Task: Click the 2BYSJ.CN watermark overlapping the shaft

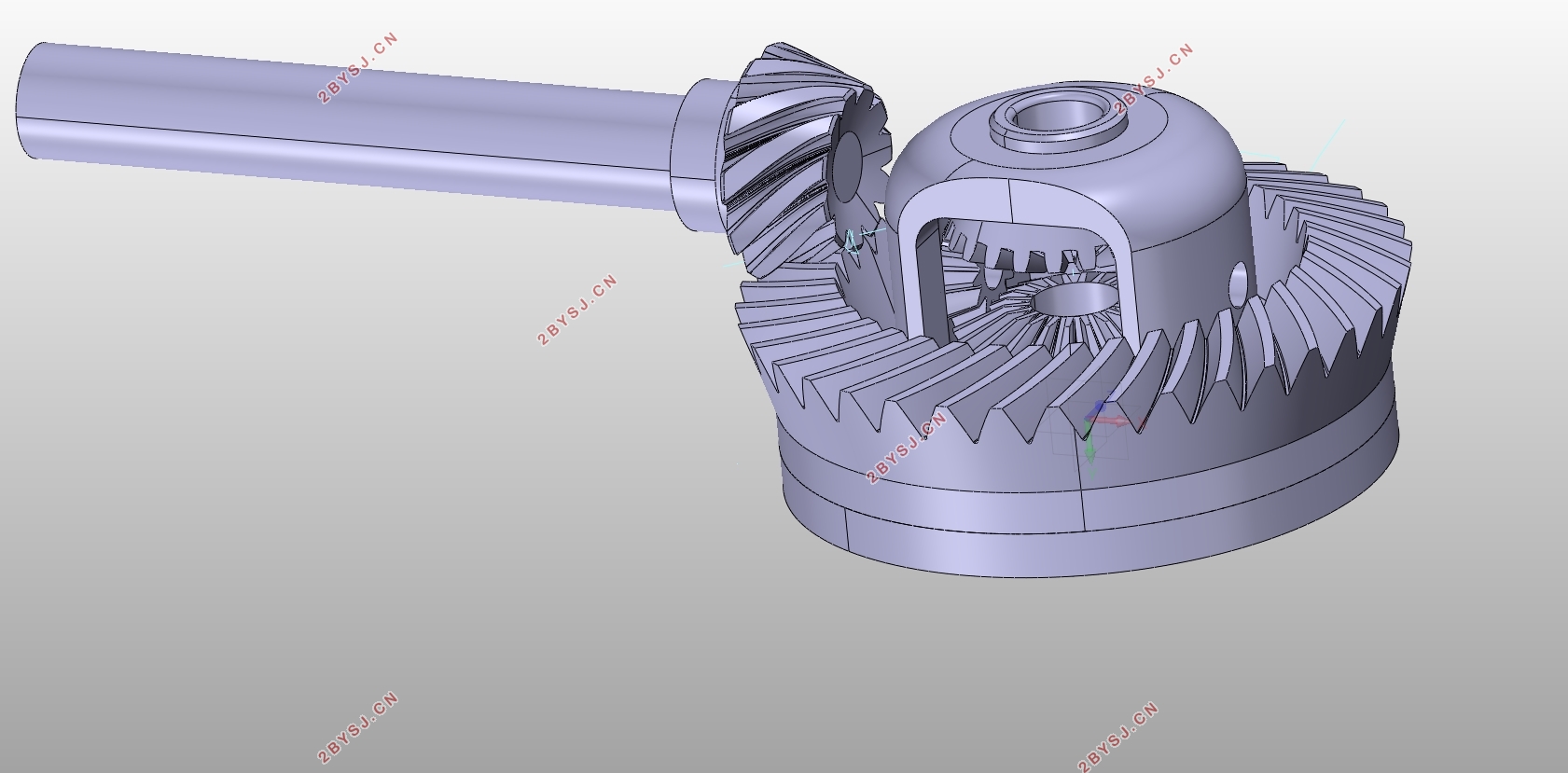Action: coord(358,68)
